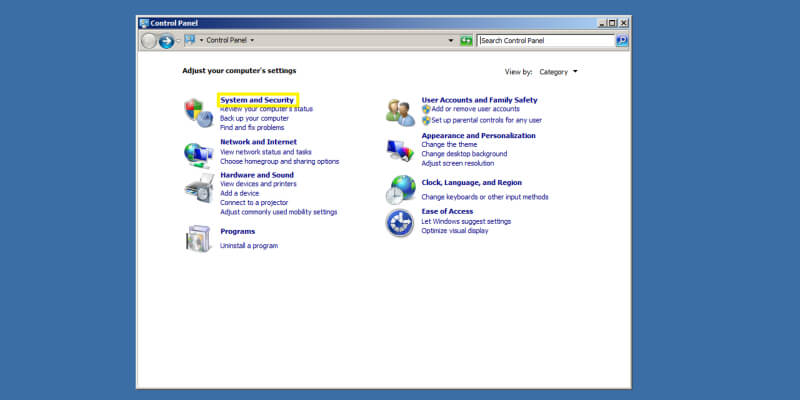The width and height of the screenshot is (800, 400).
Task: Click the shield beside Add or remove user accounts
Action: (426, 109)
